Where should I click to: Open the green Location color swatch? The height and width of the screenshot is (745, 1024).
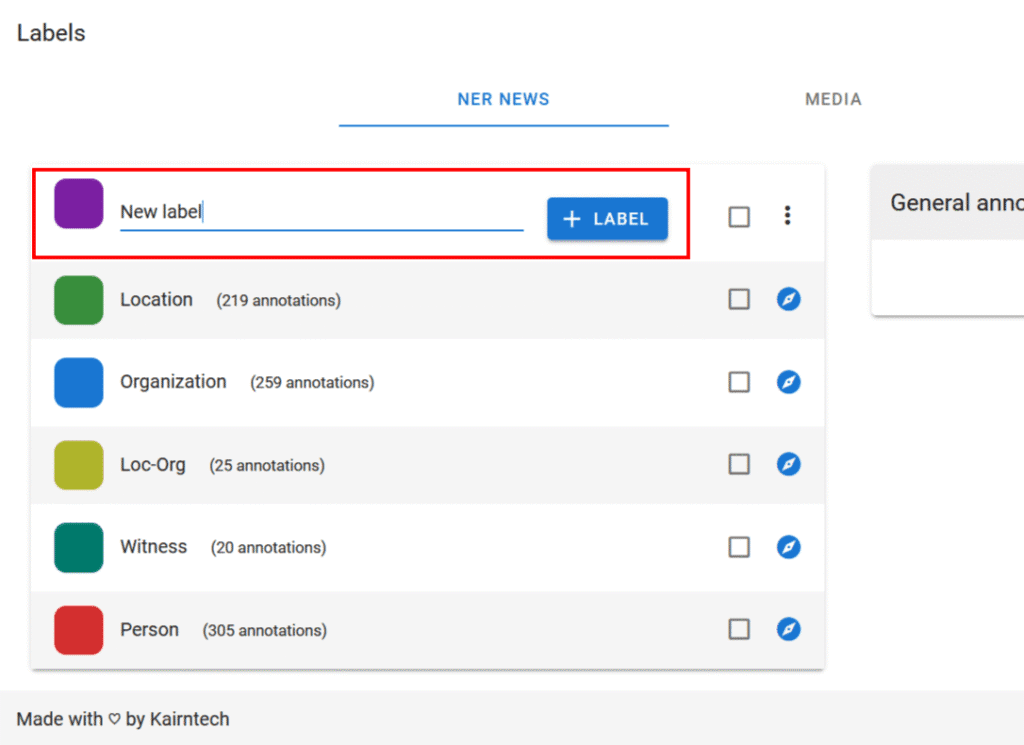click(79, 300)
